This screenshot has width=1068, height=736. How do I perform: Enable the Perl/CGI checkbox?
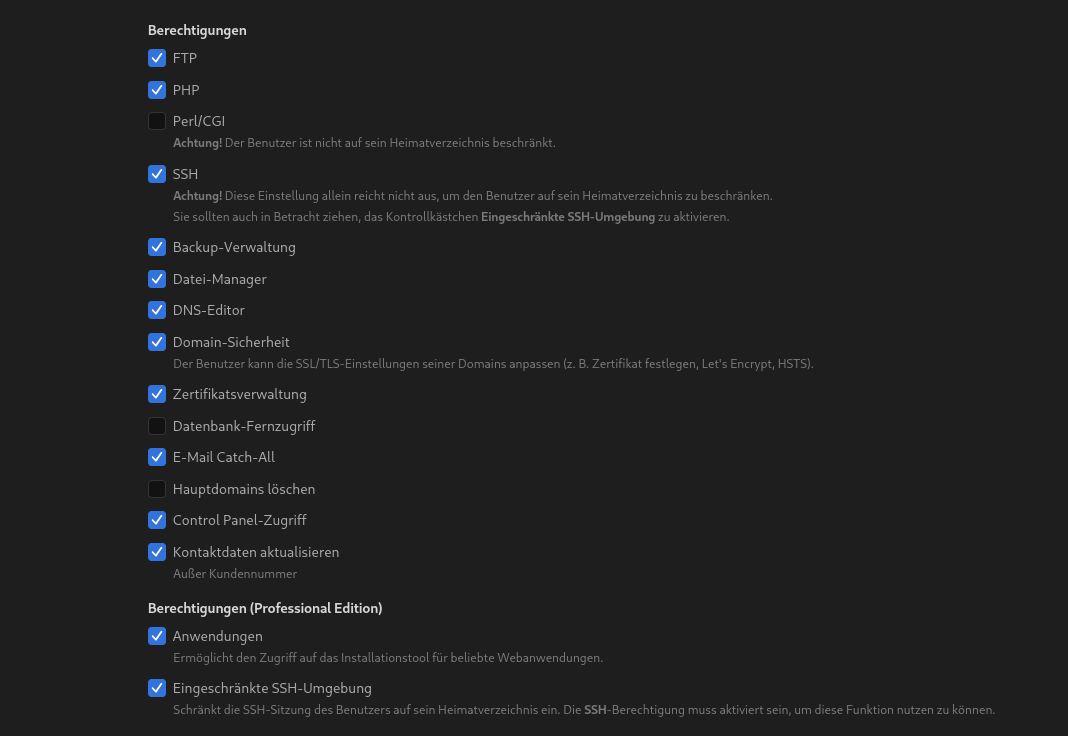[157, 121]
